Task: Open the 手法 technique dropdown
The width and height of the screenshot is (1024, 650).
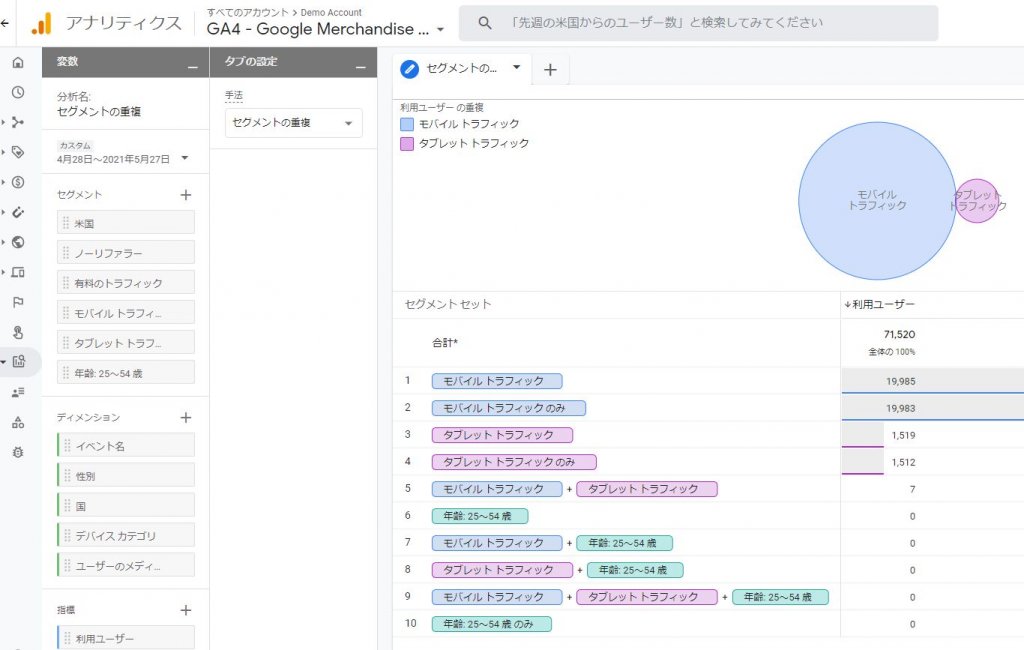Action: pos(294,123)
